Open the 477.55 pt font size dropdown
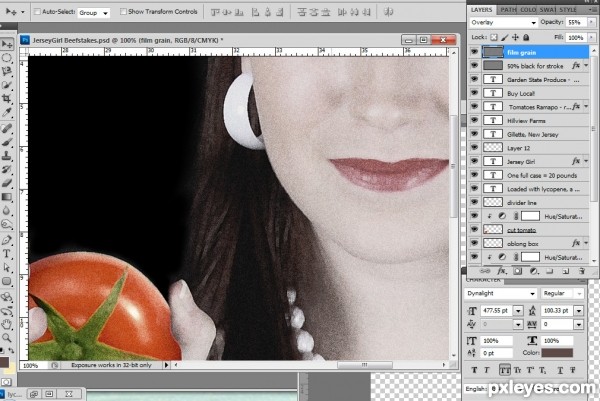This screenshot has width=600, height=401. (x=518, y=311)
